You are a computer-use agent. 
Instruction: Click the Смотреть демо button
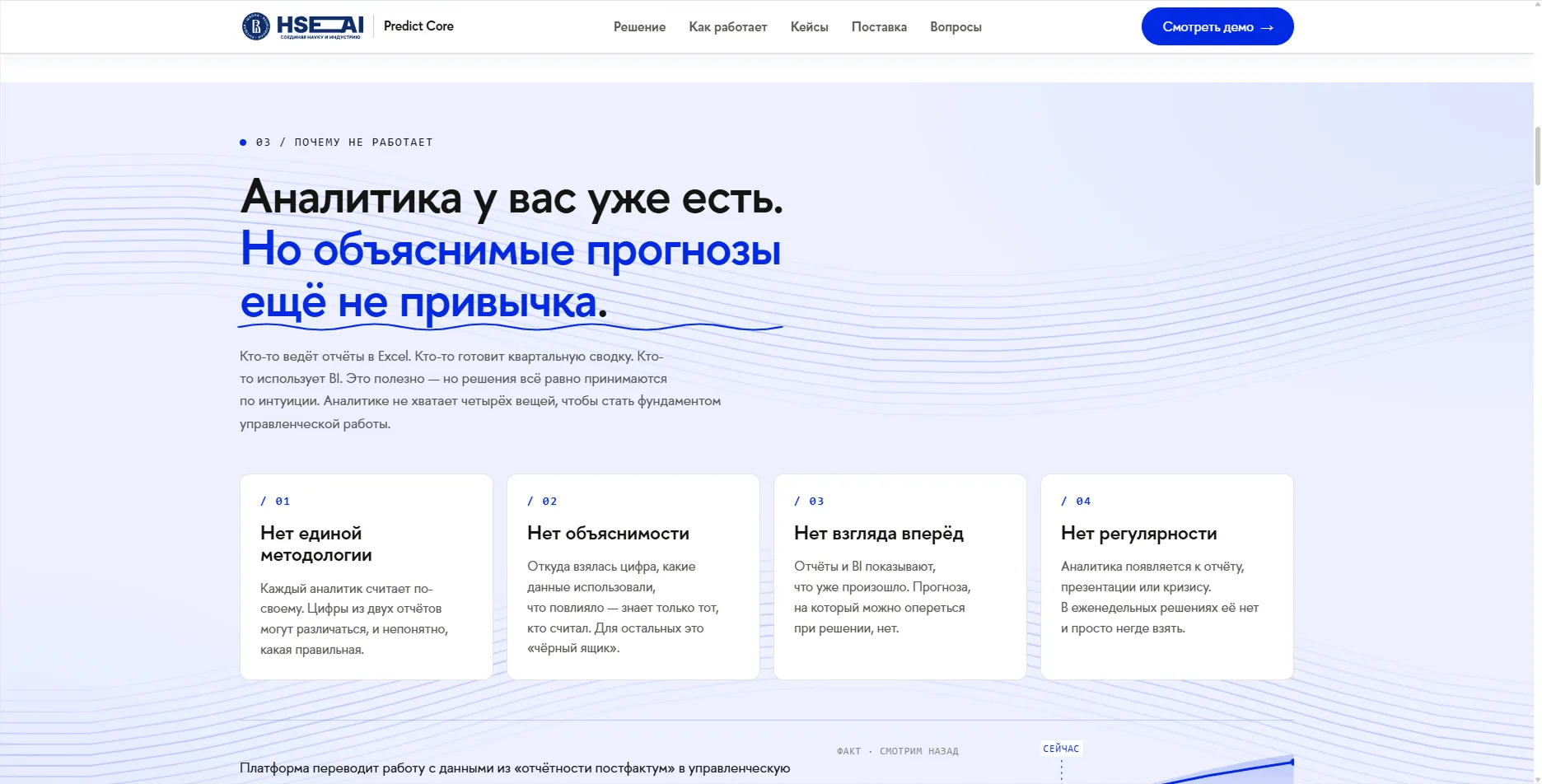(x=1217, y=26)
